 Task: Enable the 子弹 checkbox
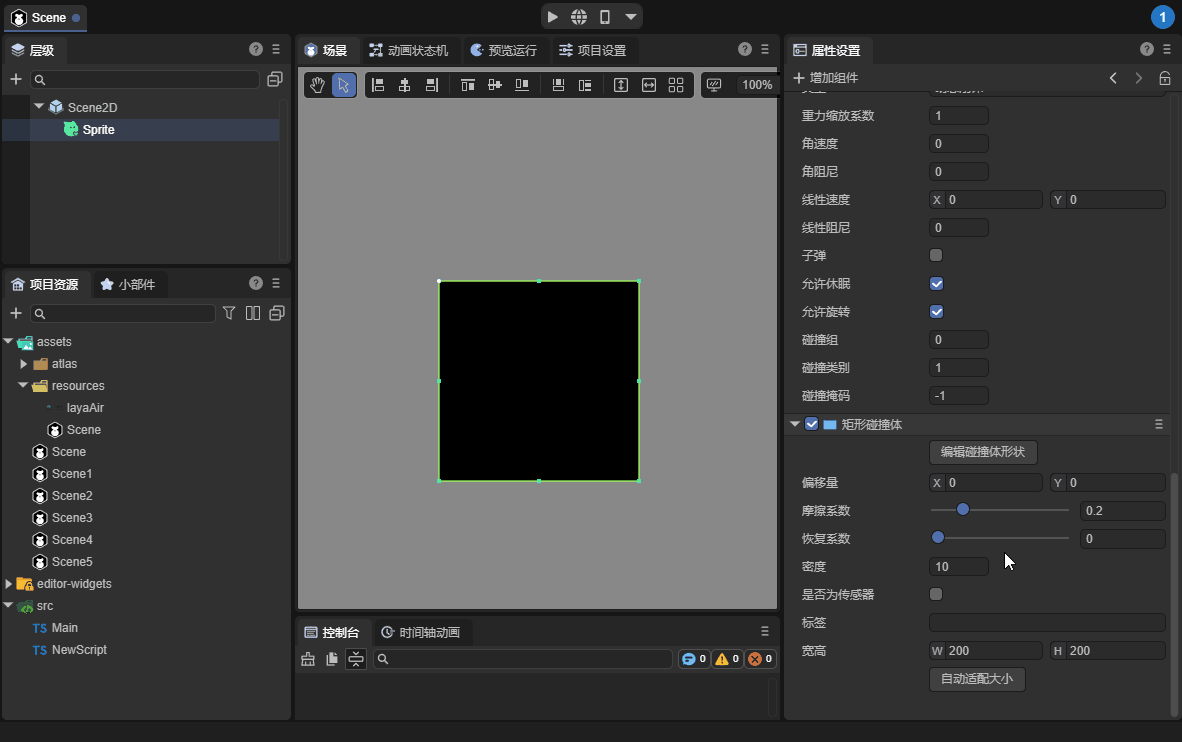click(936, 255)
